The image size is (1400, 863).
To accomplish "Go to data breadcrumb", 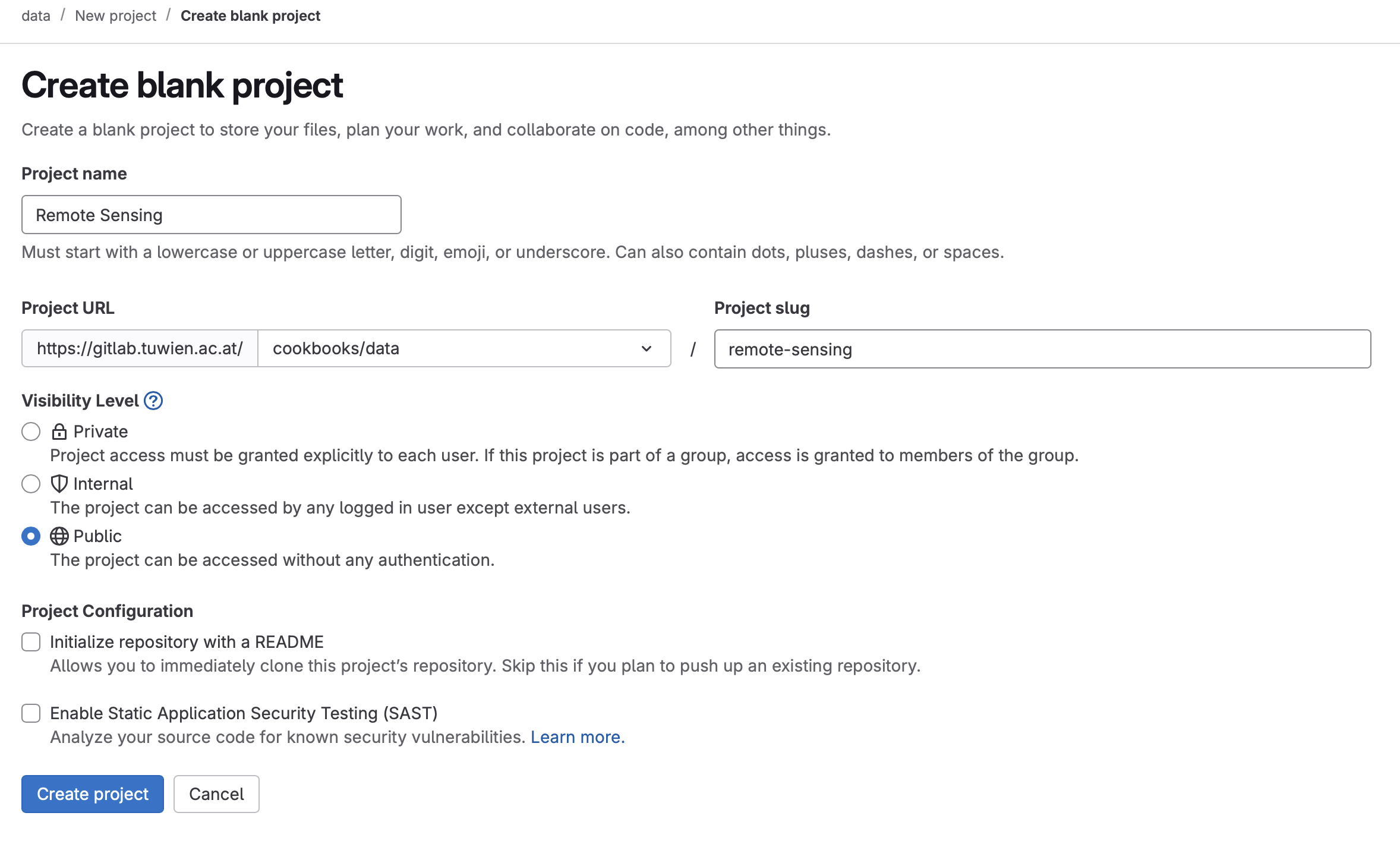I will point(36,16).
